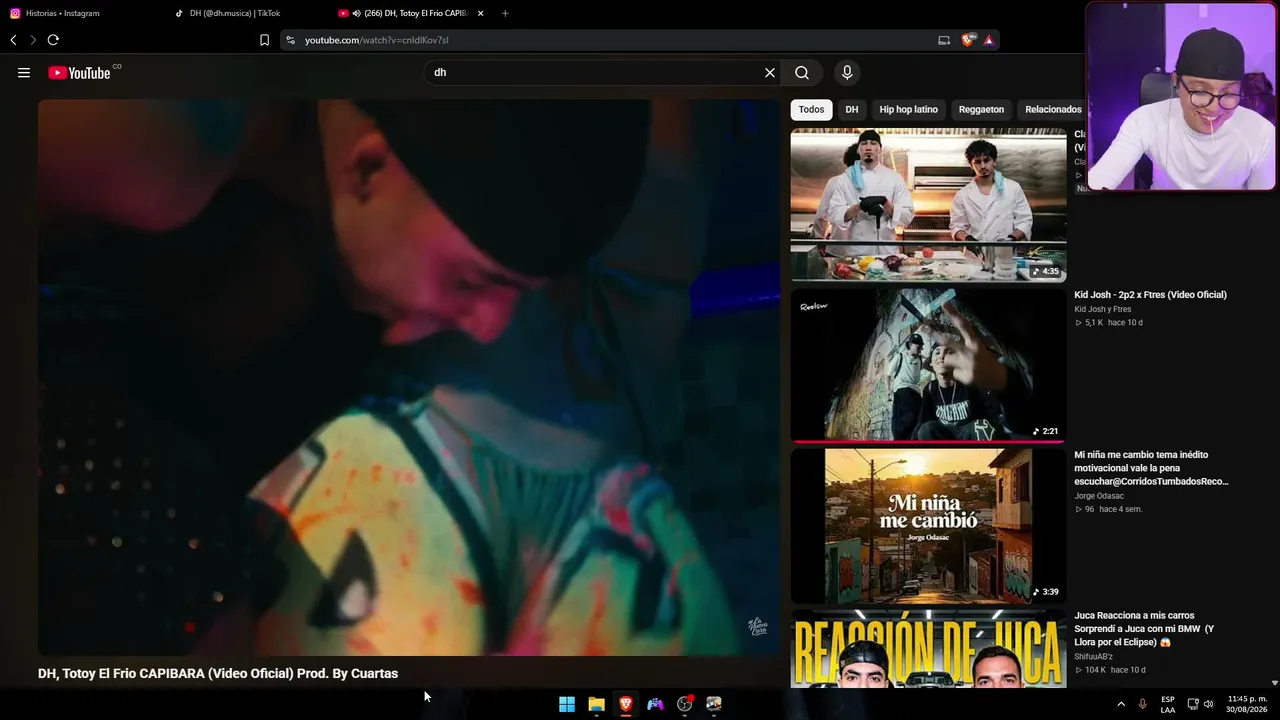
Task: Clear the search box with the X
Action: [770, 73]
